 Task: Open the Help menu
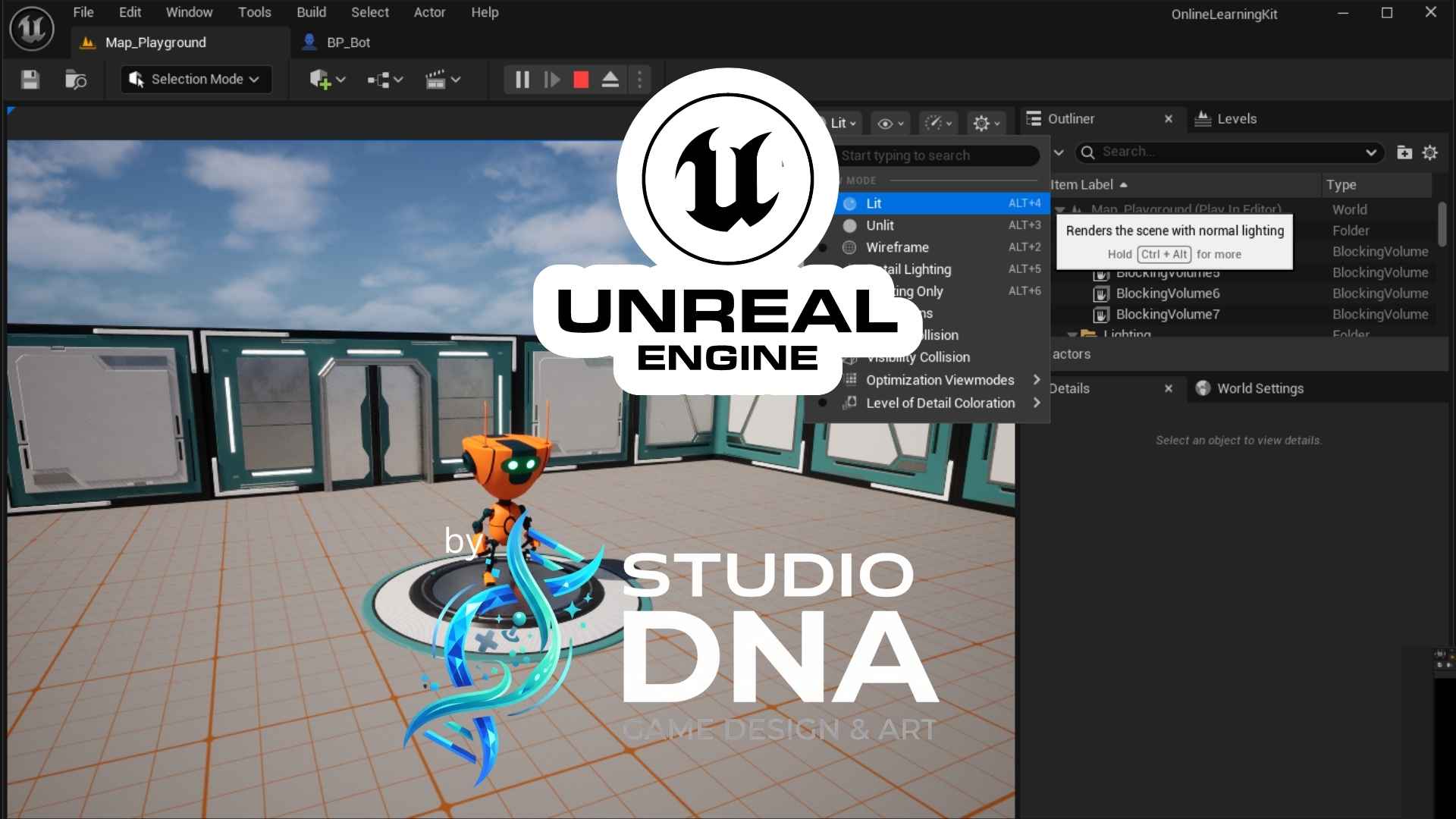coord(485,12)
